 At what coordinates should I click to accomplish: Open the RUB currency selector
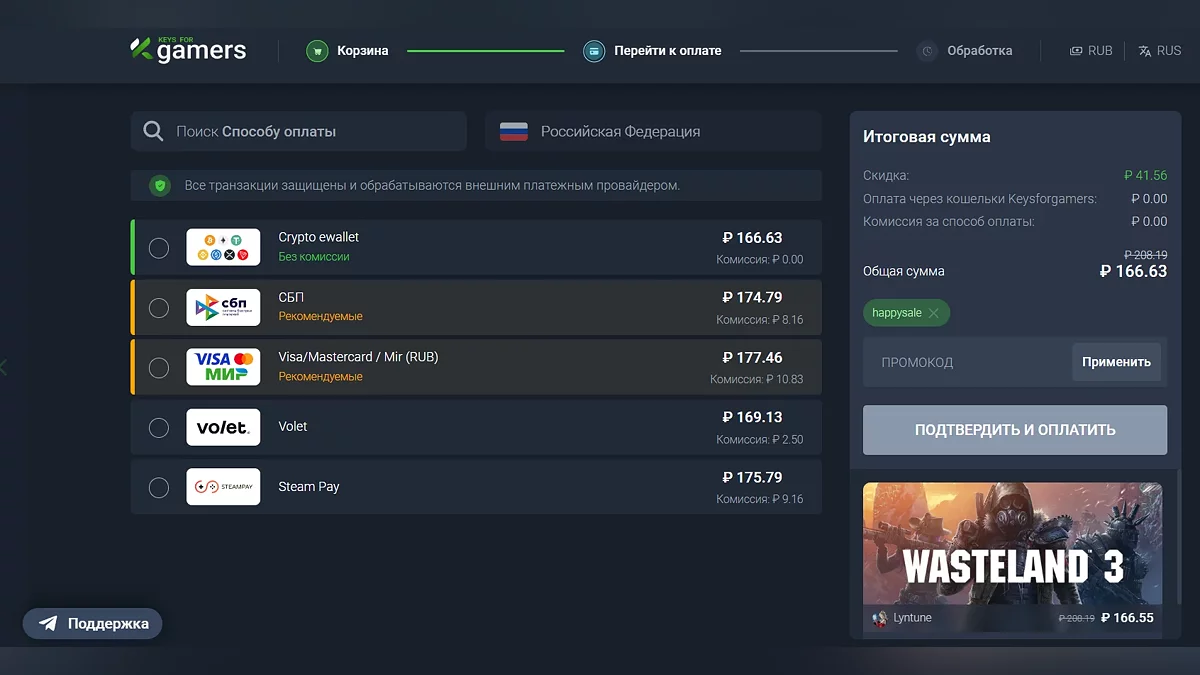pos(1091,50)
